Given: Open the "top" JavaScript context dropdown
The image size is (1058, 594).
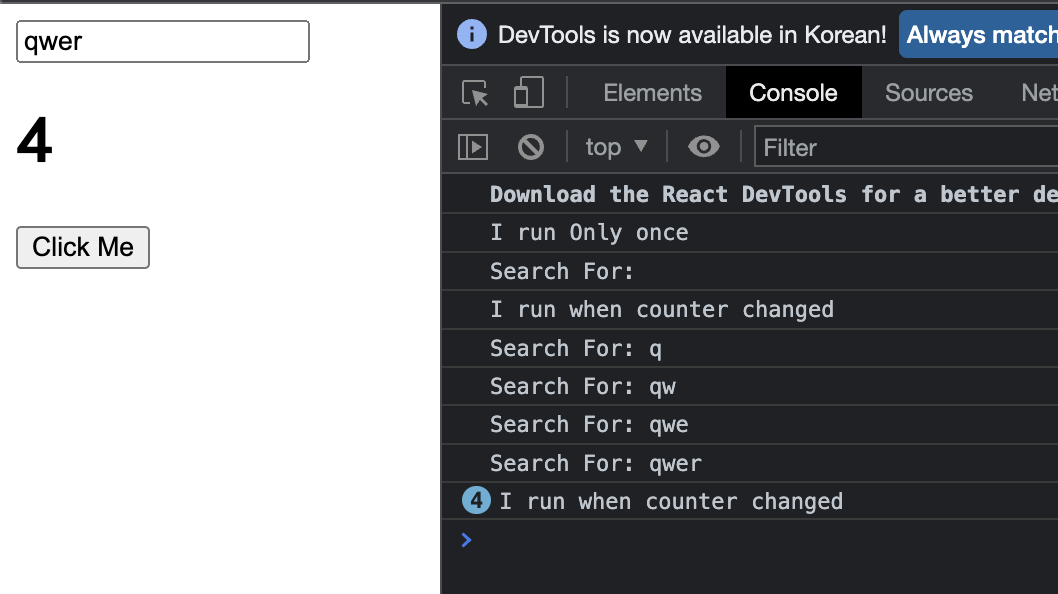Looking at the screenshot, I should tap(616, 147).
